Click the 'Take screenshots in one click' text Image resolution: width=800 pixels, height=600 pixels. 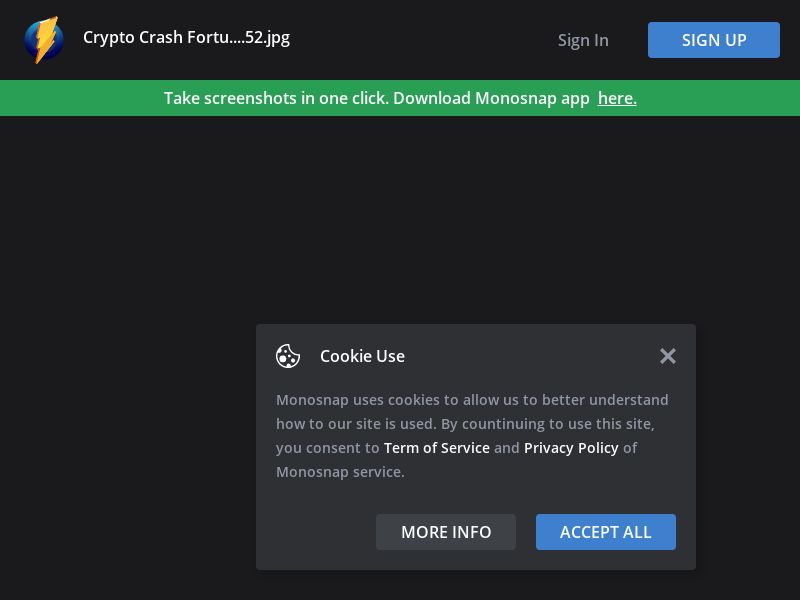coord(276,98)
